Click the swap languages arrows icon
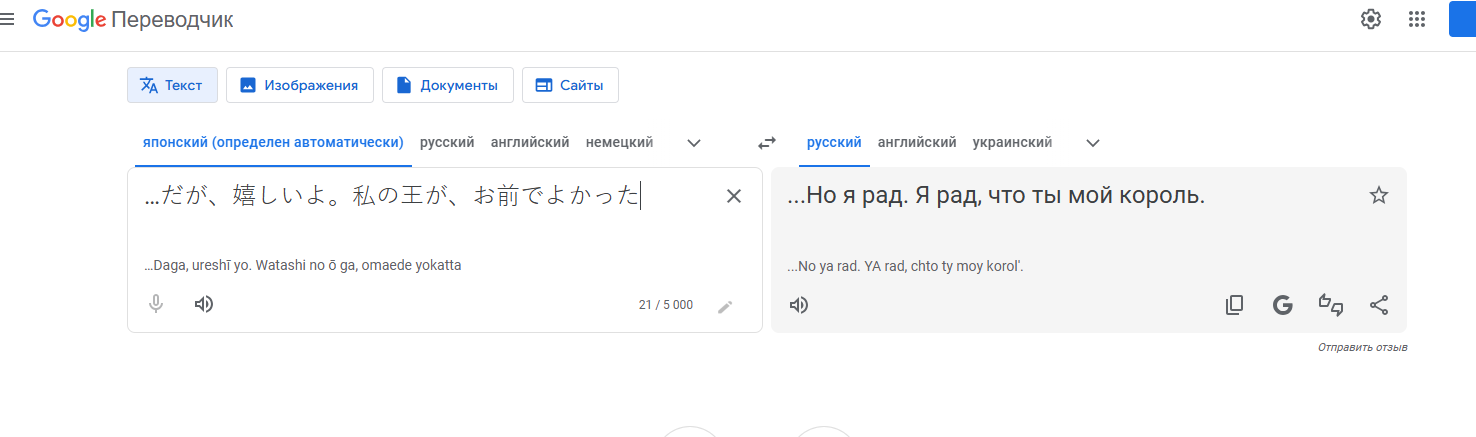 pyautogui.click(x=767, y=143)
